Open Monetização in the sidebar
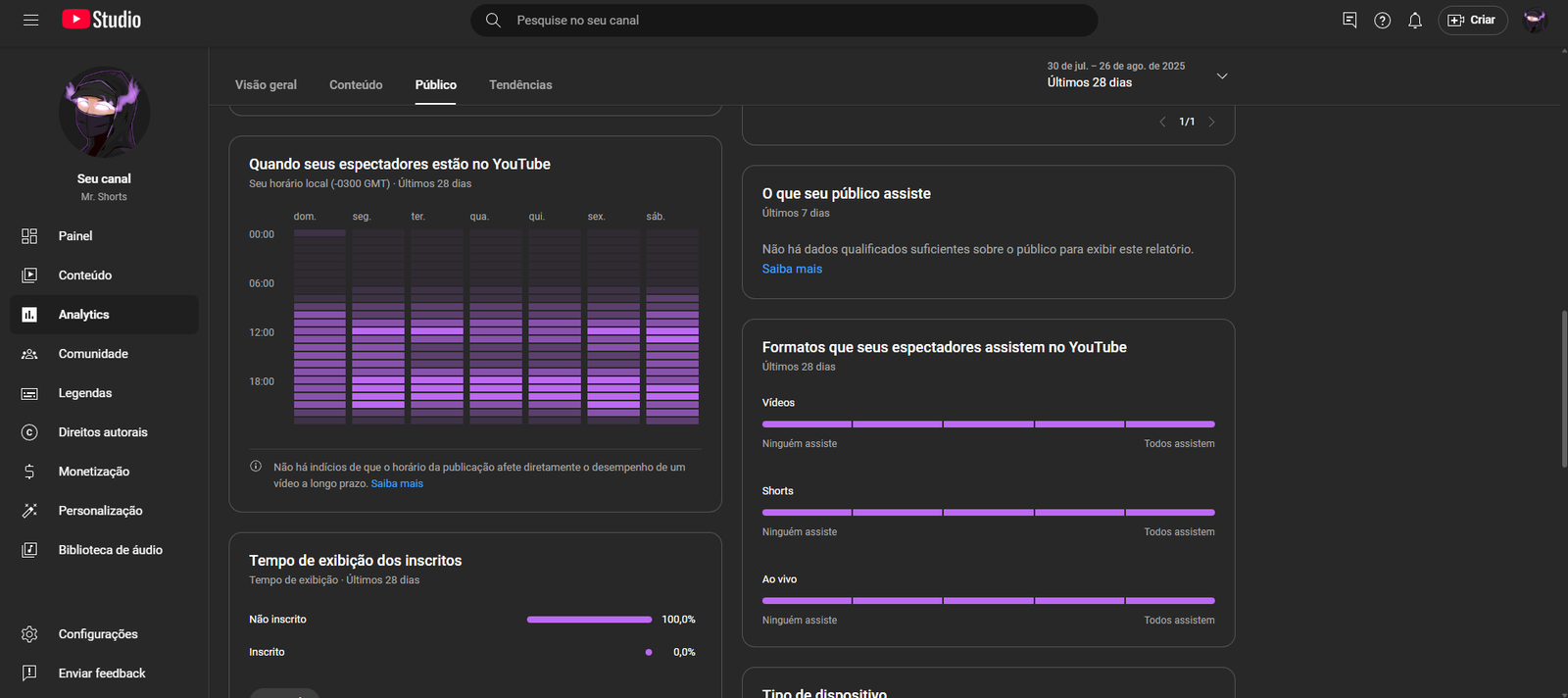1568x698 pixels. tap(104, 472)
